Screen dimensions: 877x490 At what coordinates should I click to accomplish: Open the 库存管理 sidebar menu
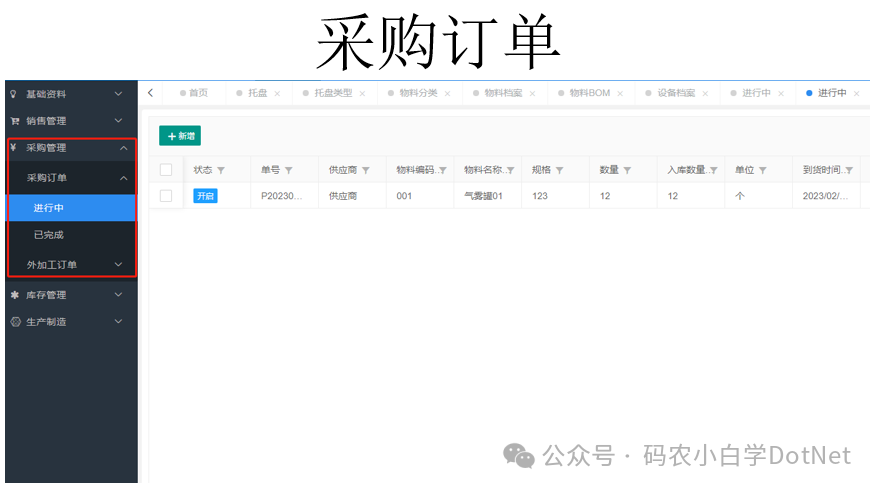click(71, 295)
